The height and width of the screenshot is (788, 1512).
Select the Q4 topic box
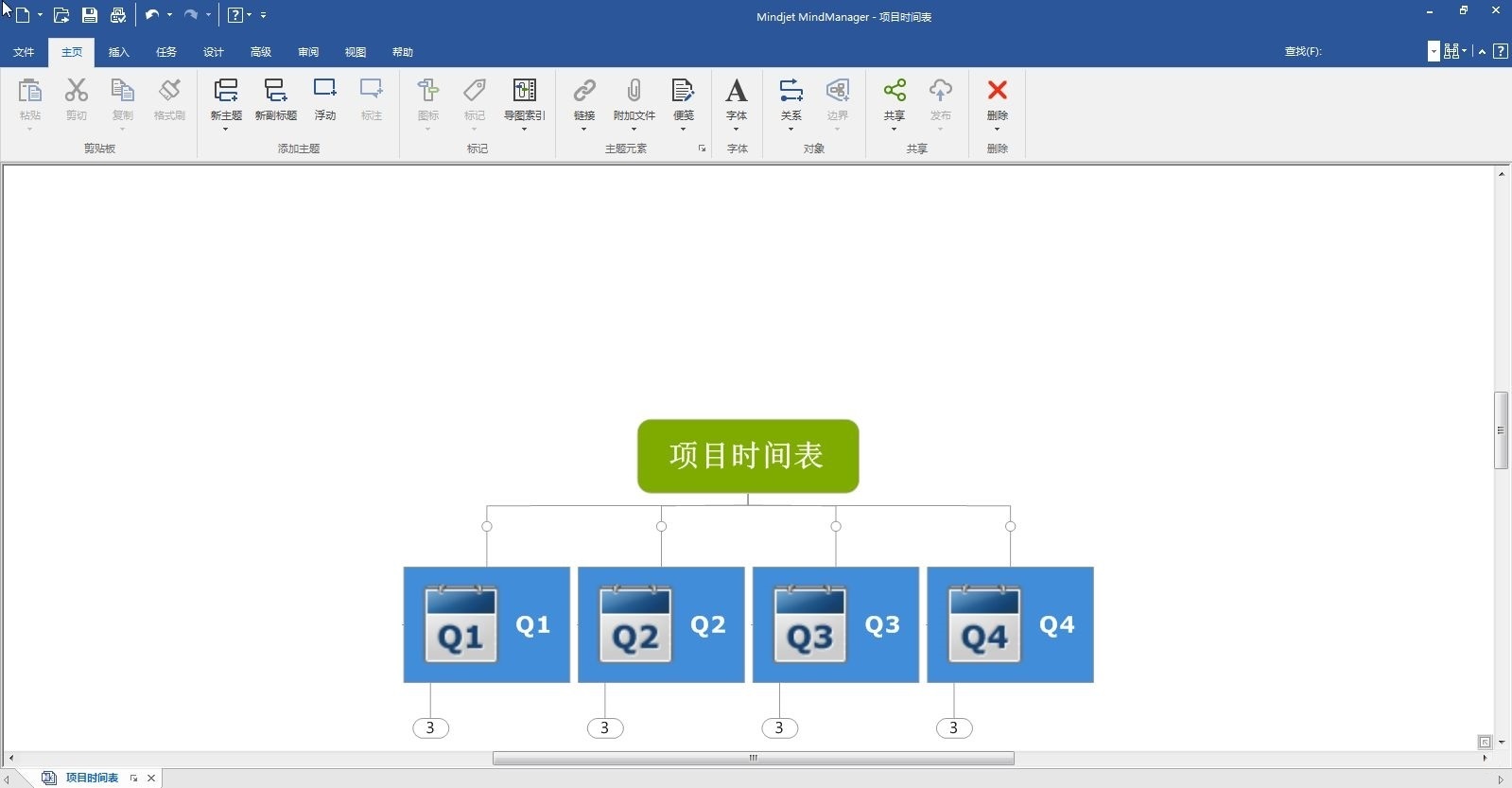click(1010, 624)
